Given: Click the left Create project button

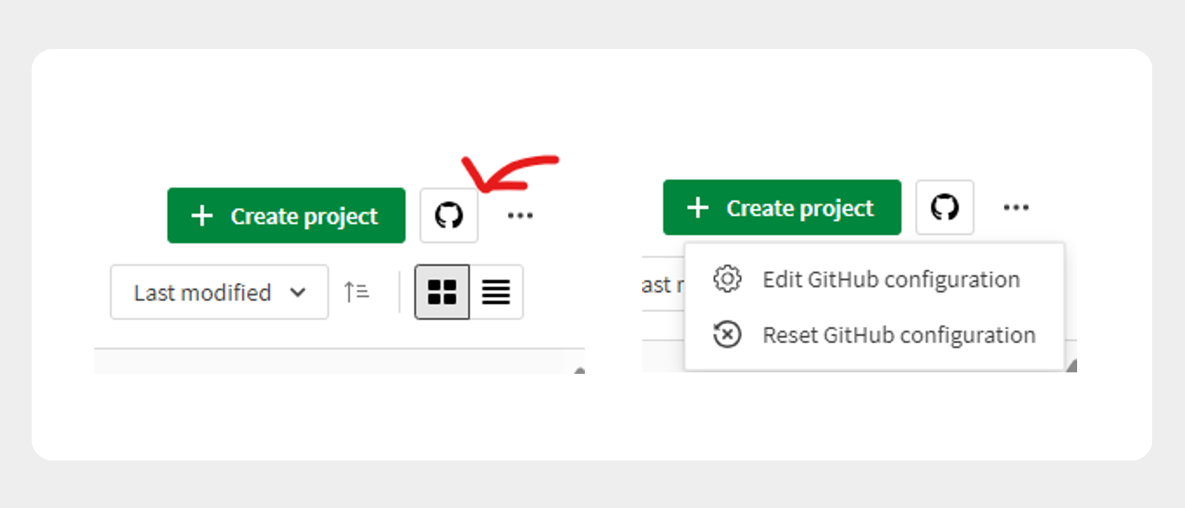Looking at the screenshot, I should tap(286, 216).
